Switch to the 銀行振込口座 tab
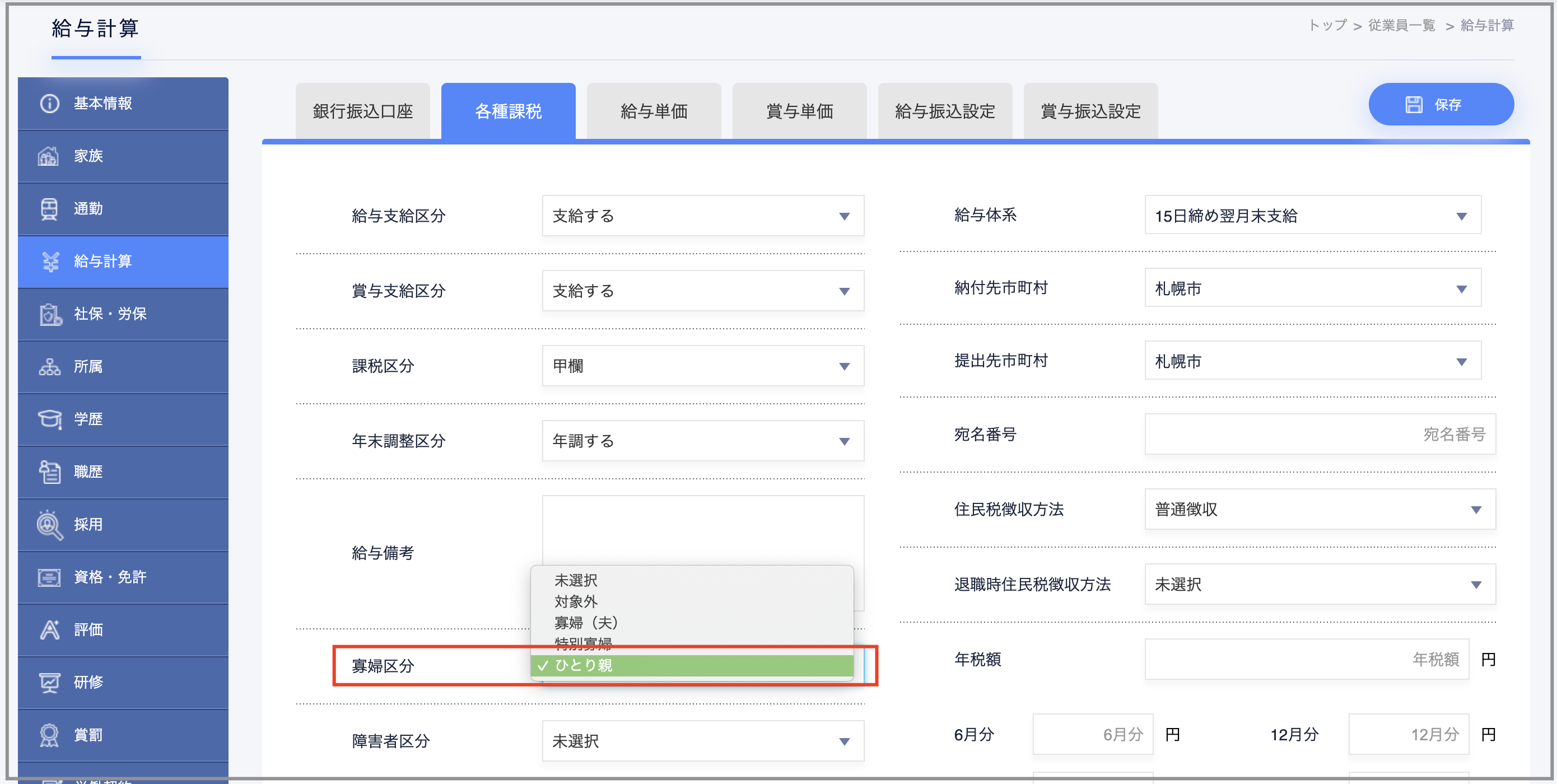 coord(363,111)
